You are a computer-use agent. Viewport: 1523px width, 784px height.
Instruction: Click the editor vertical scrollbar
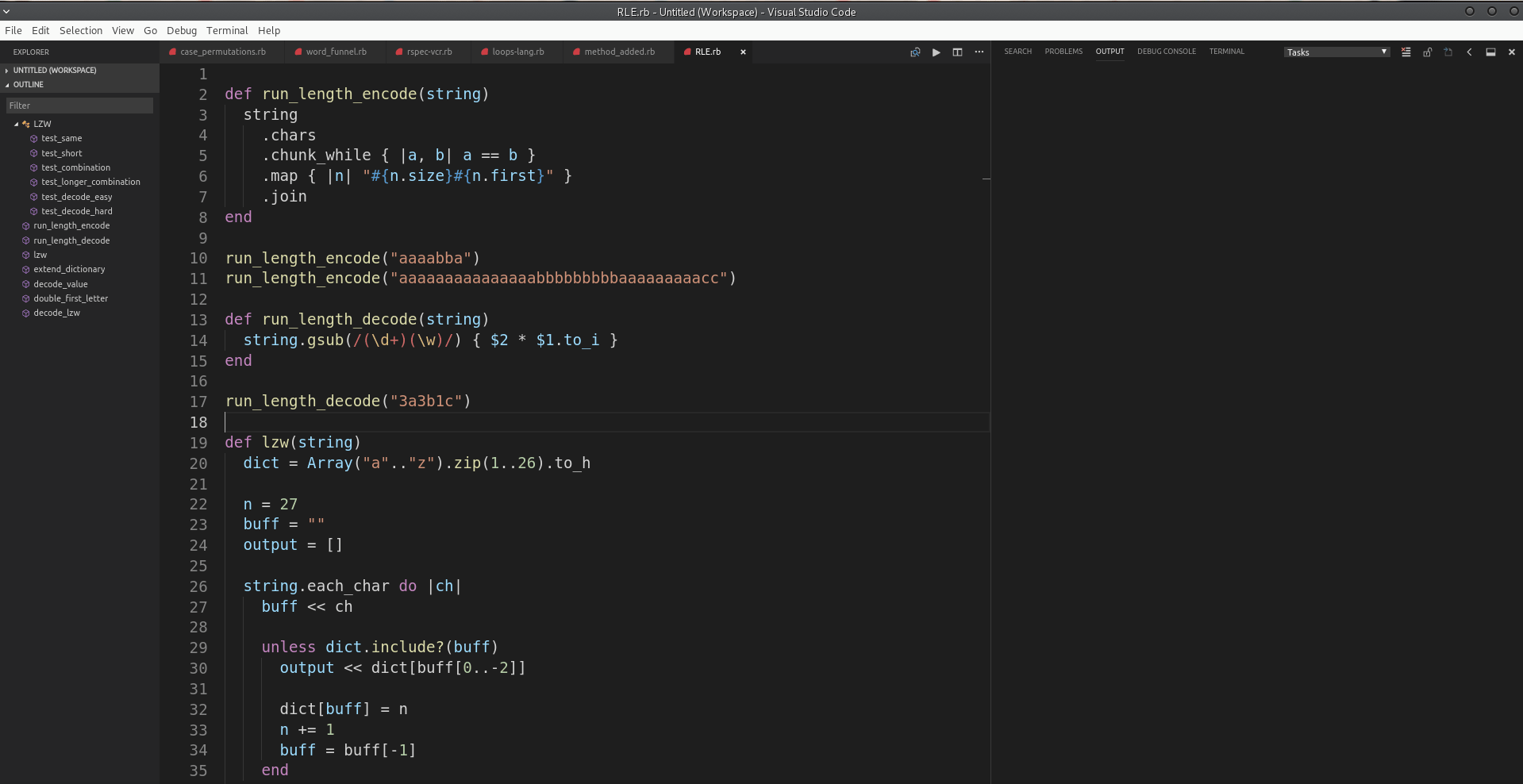pyautogui.click(x=986, y=179)
